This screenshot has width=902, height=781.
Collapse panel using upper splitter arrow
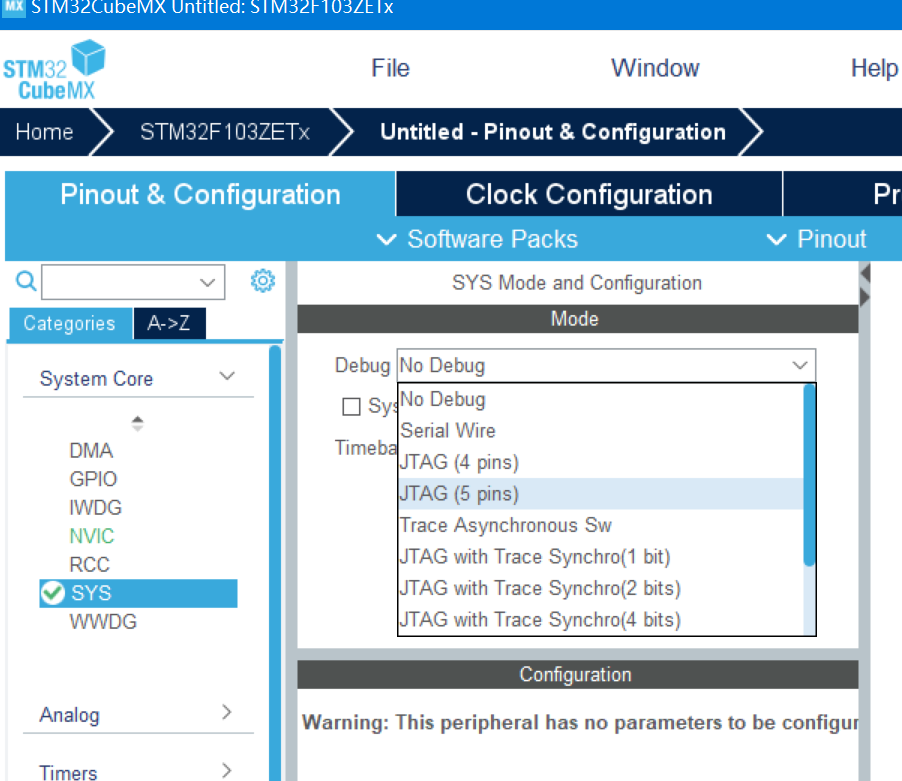point(865,273)
